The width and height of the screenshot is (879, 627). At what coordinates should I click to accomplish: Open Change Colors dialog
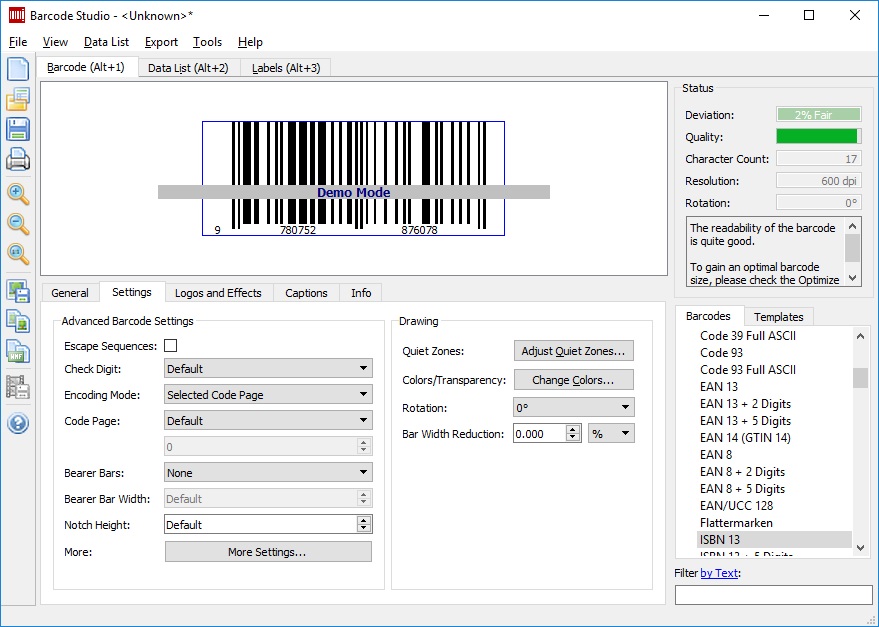click(573, 379)
